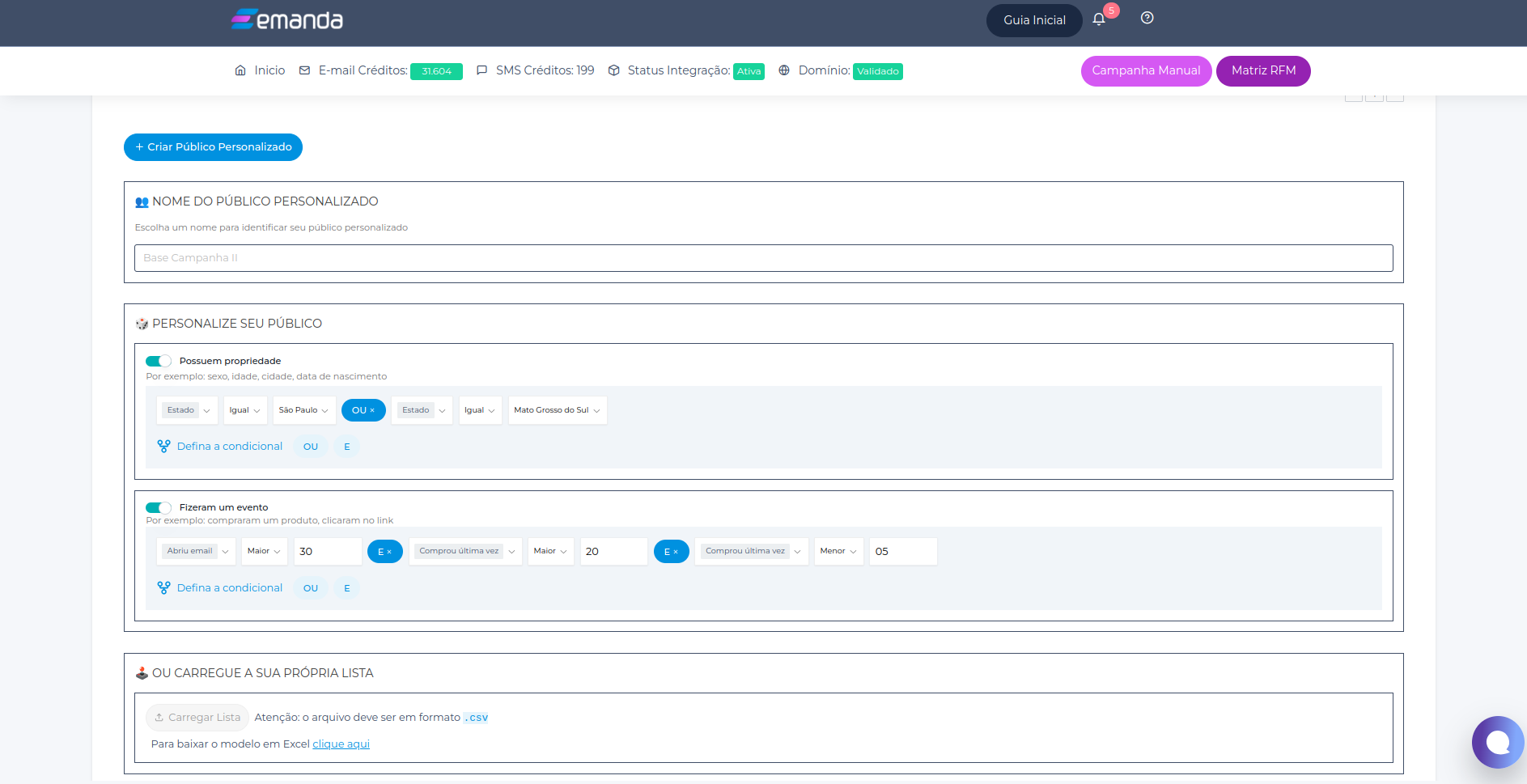Click Defina a condicional under Possuem propriedade
The height and width of the screenshot is (784, 1527).
coord(230,447)
